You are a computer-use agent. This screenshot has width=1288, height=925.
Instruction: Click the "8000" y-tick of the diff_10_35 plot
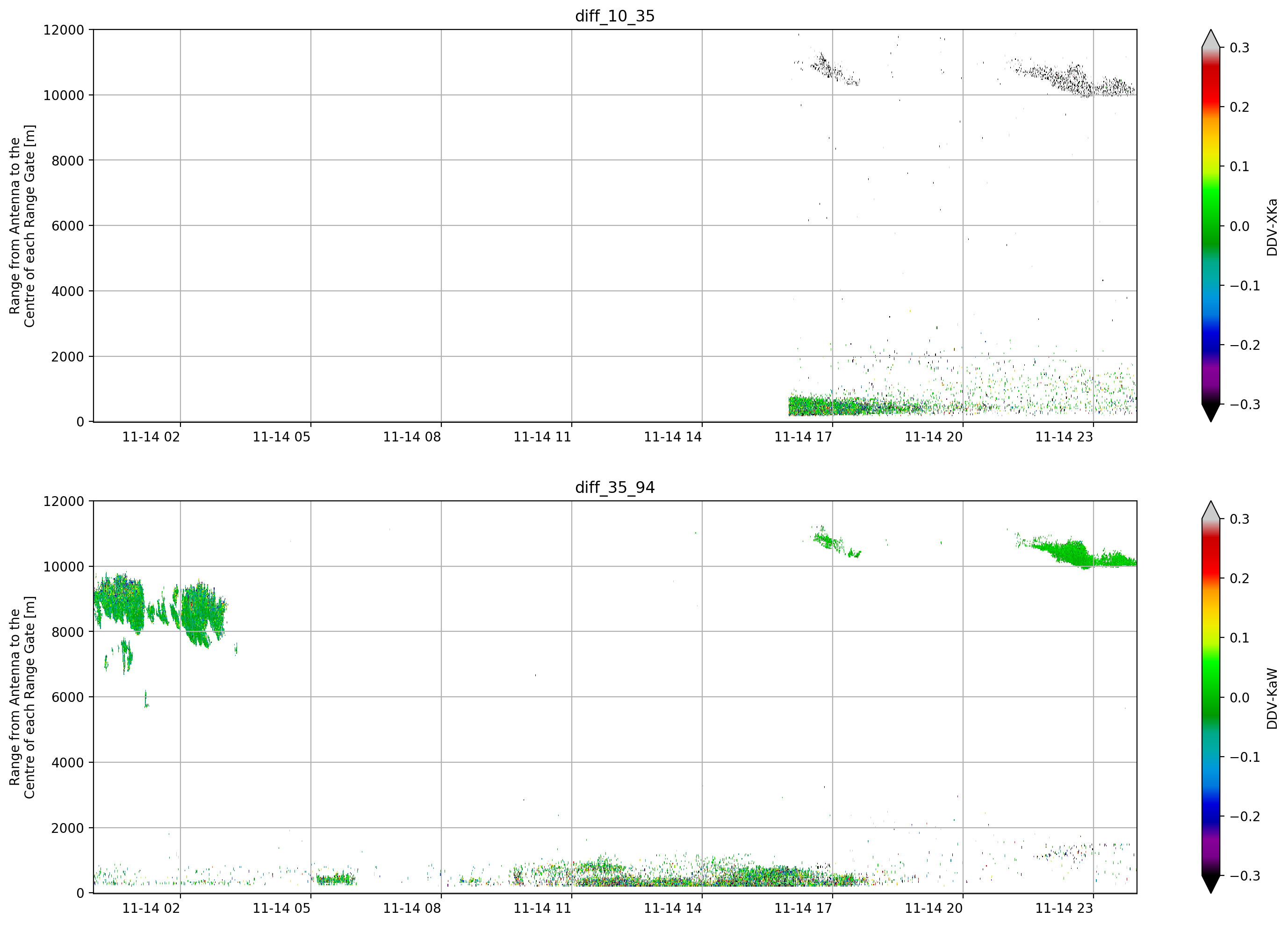pyautogui.click(x=68, y=161)
